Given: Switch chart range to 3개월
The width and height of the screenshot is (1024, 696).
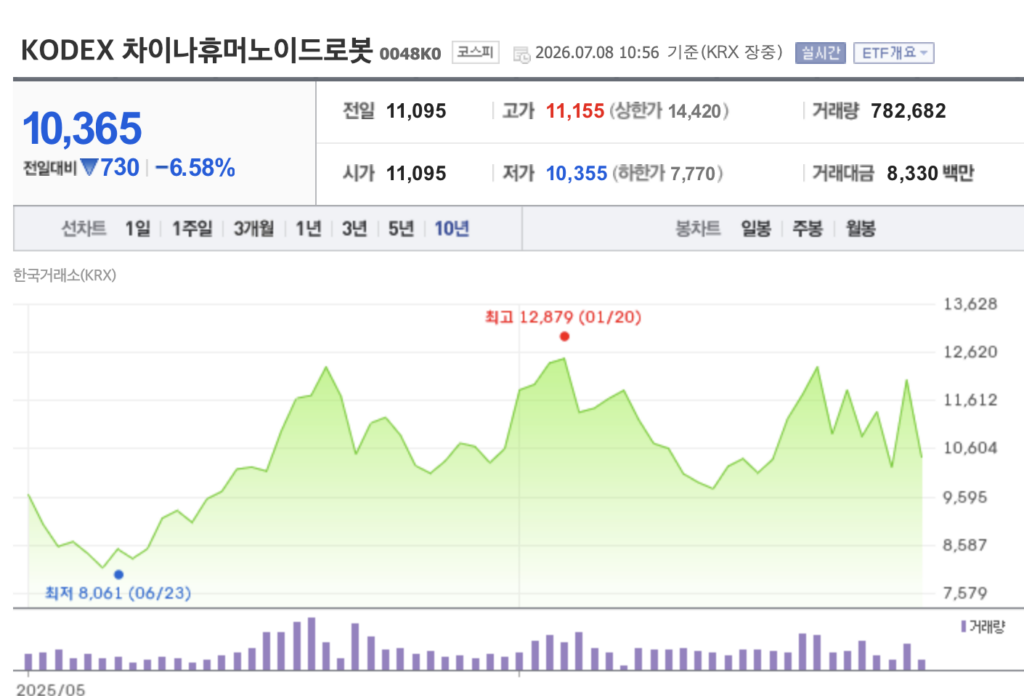Looking at the screenshot, I should 254,229.
